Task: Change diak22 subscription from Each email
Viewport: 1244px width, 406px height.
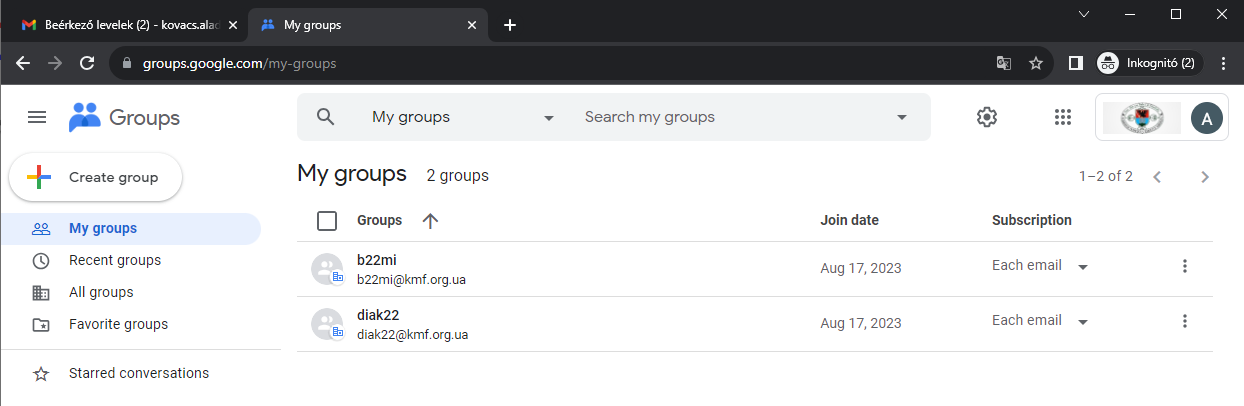Action: pyautogui.click(x=1040, y=321)
